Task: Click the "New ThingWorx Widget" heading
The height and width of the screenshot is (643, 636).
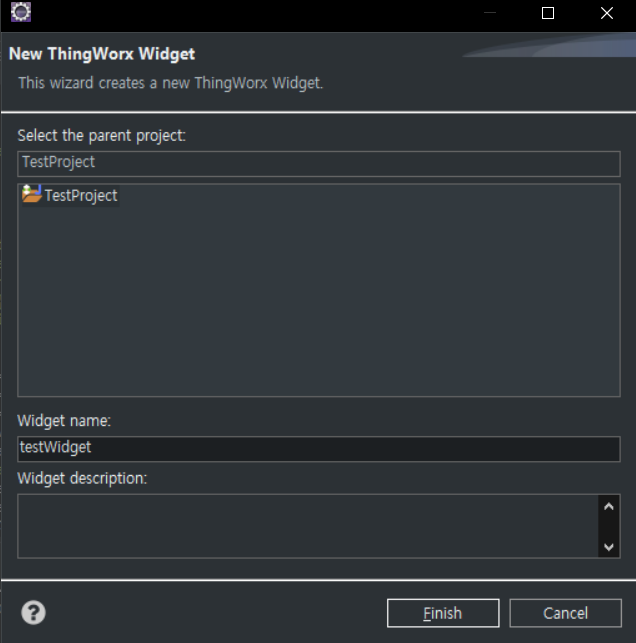Action: click(101, 54)
